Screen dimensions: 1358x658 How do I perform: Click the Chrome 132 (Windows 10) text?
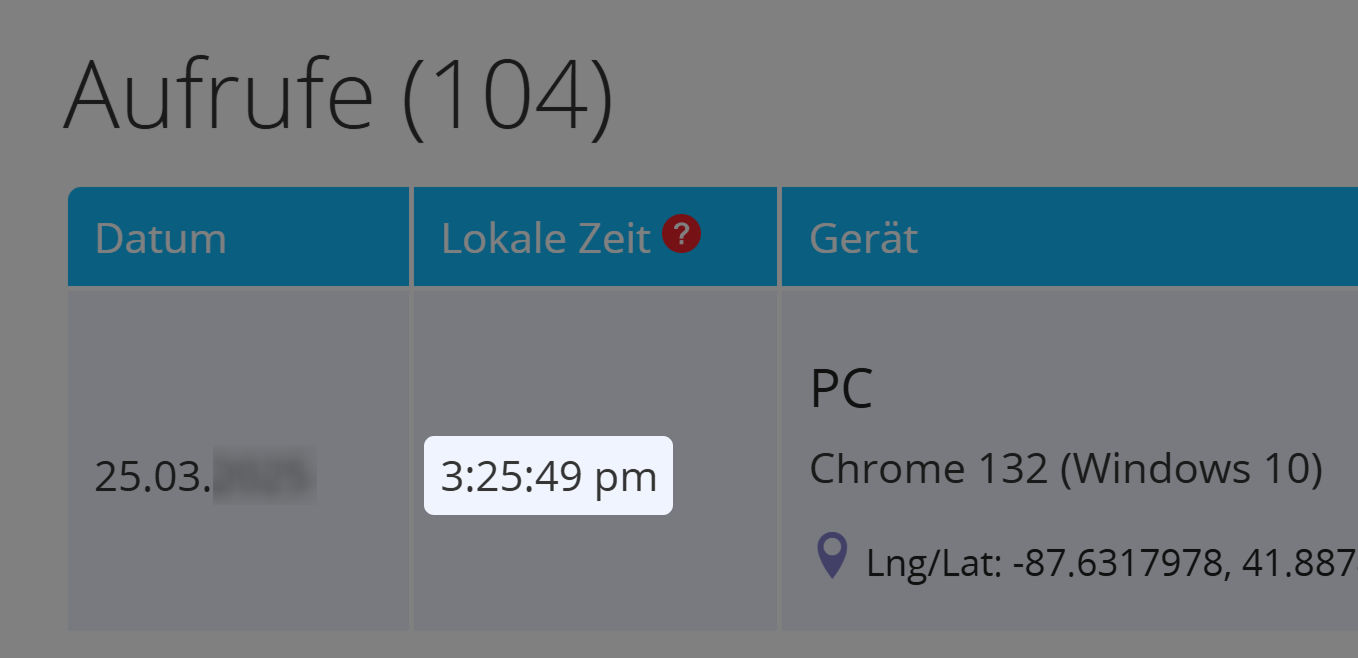[x=1066, y=468]
